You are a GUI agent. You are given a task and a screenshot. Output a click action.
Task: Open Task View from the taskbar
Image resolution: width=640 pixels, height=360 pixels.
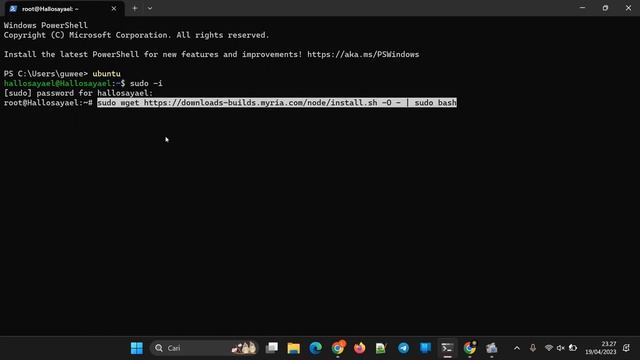click(271, 348)
